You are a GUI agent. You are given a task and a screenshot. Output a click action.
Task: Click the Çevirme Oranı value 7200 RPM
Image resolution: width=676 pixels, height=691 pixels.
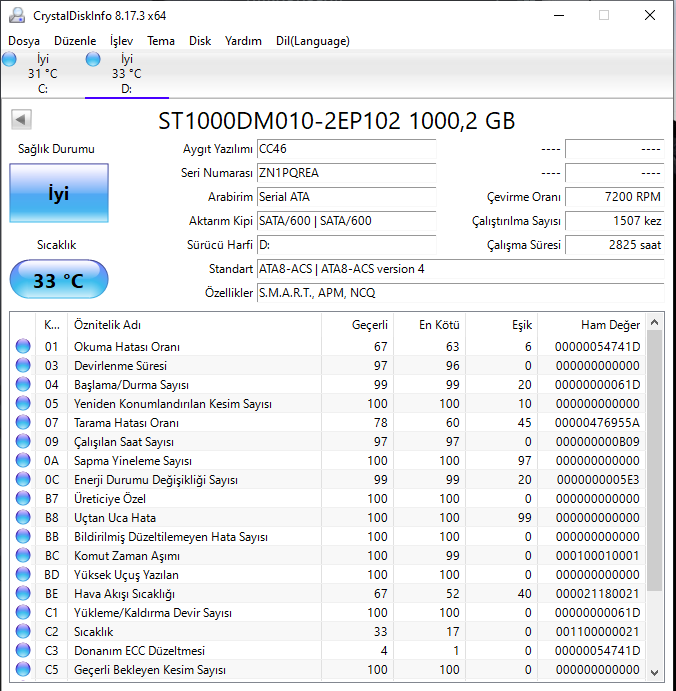(x=614, y=197)
